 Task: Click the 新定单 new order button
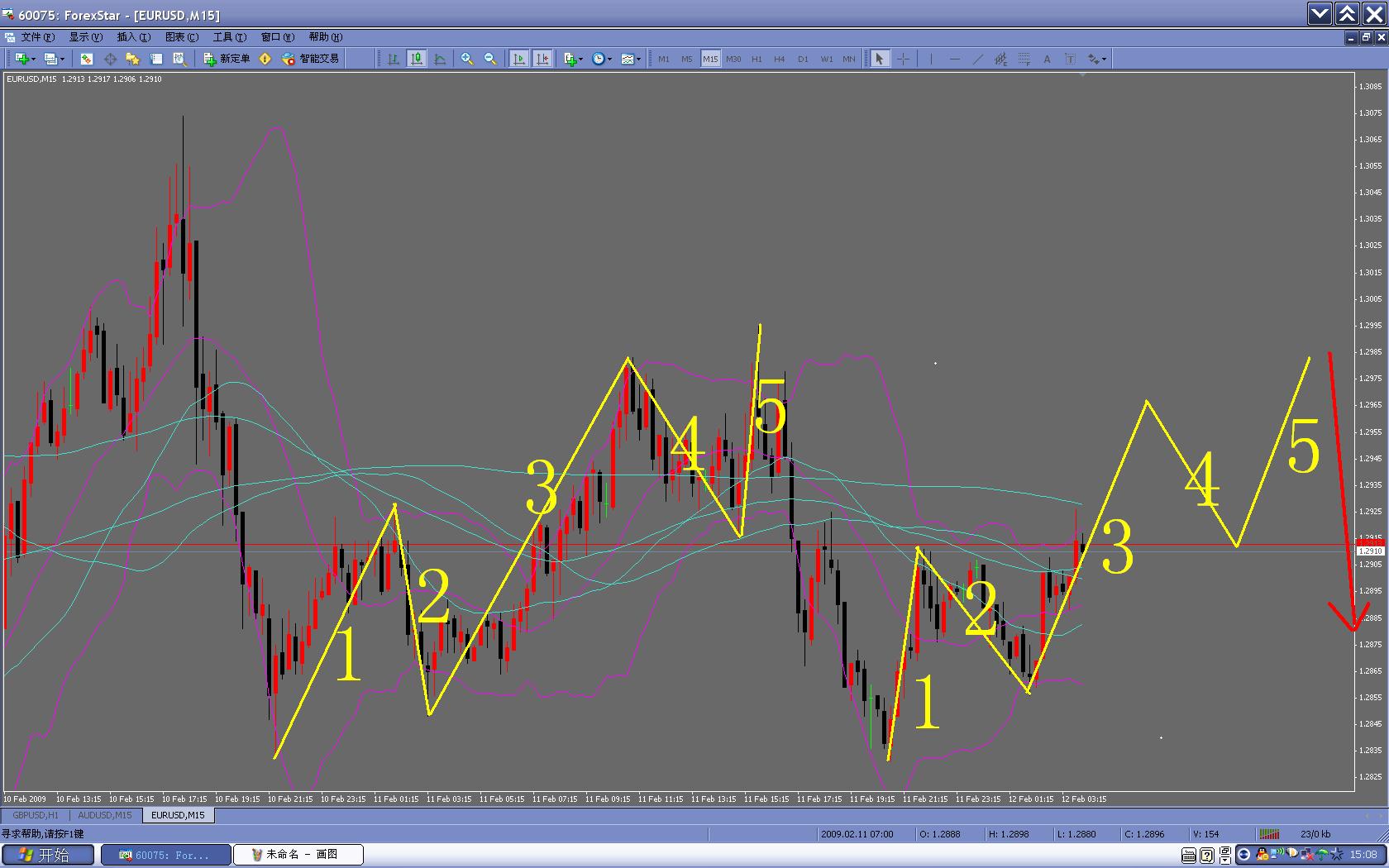pos(227,59)
